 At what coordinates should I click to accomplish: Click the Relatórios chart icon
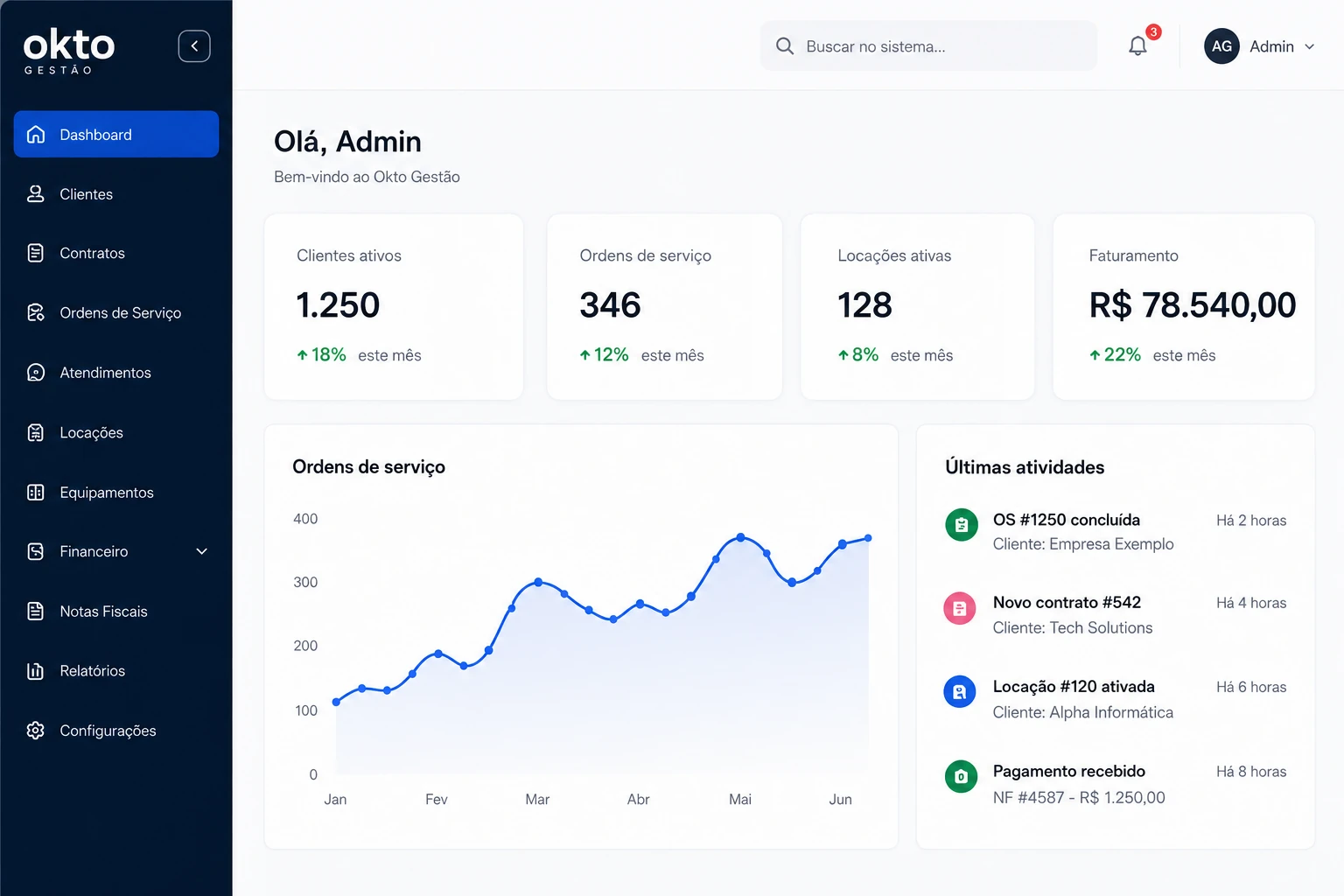pos(36,670)
